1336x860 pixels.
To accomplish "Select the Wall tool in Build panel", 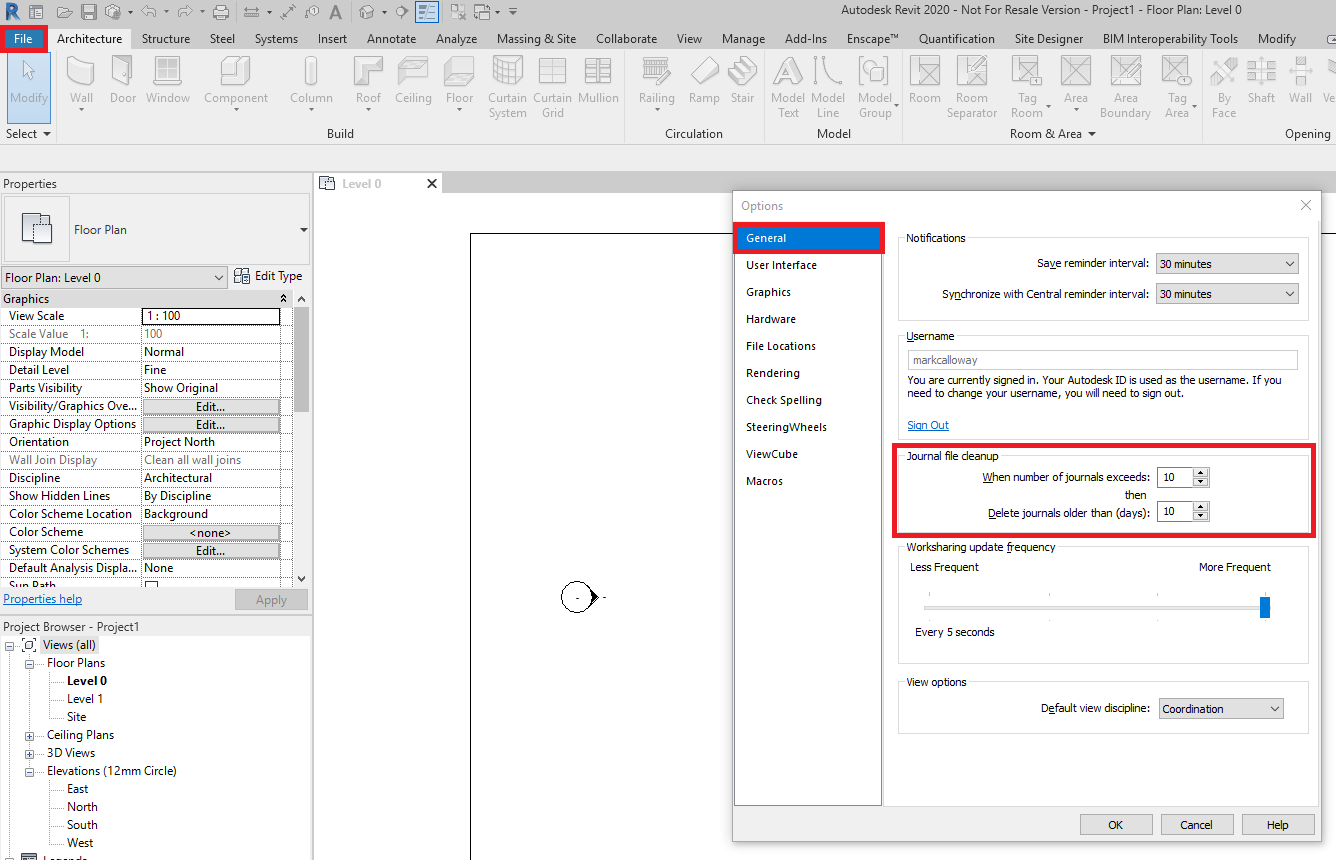I will pyautogui.click(x=81, y=84).
